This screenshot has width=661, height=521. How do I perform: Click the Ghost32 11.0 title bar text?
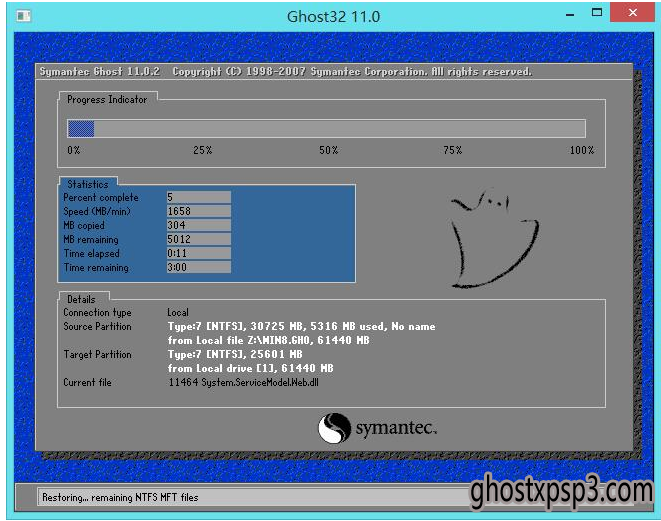tap(333, 17)
